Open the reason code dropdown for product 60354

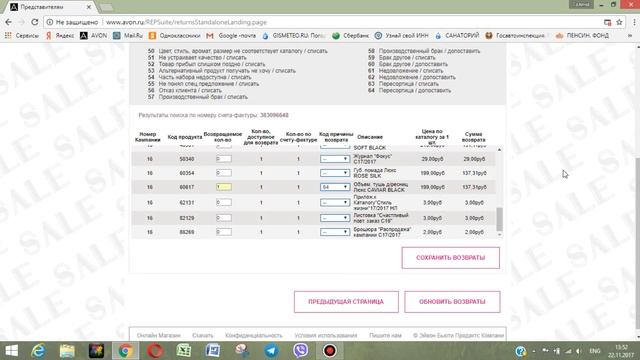[335, 173]
